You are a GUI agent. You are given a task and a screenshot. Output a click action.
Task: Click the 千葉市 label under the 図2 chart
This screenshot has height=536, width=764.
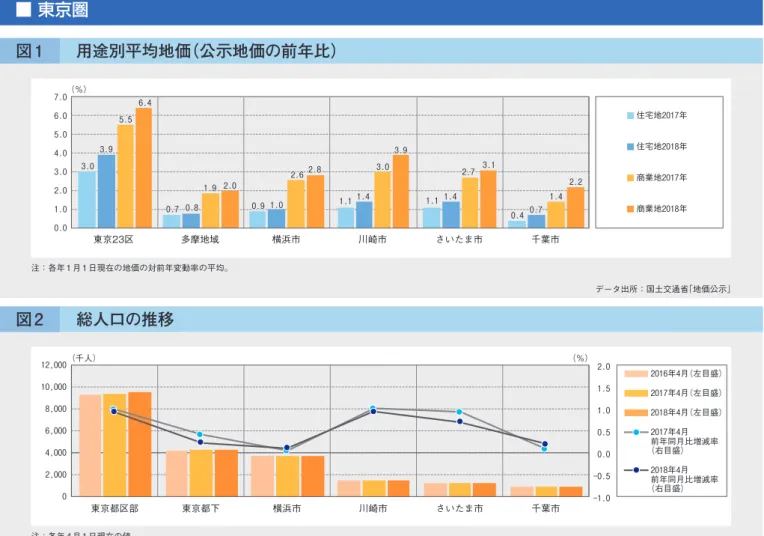pos(546,508)
